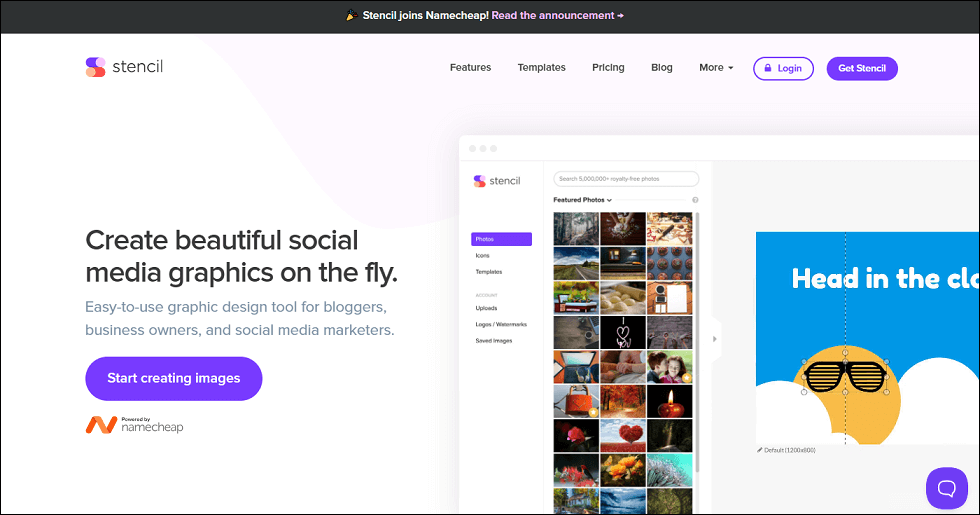This screenshot has width=980, height=515.
Task: Select the autumn trees photo thumbnail
Action: coord(623,401)
